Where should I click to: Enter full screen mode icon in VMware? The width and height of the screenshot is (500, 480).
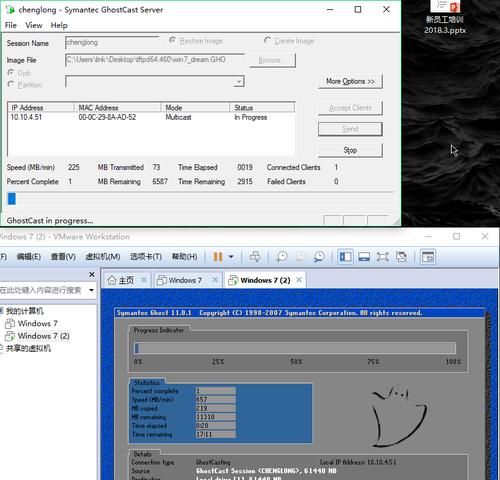(382, 257)
